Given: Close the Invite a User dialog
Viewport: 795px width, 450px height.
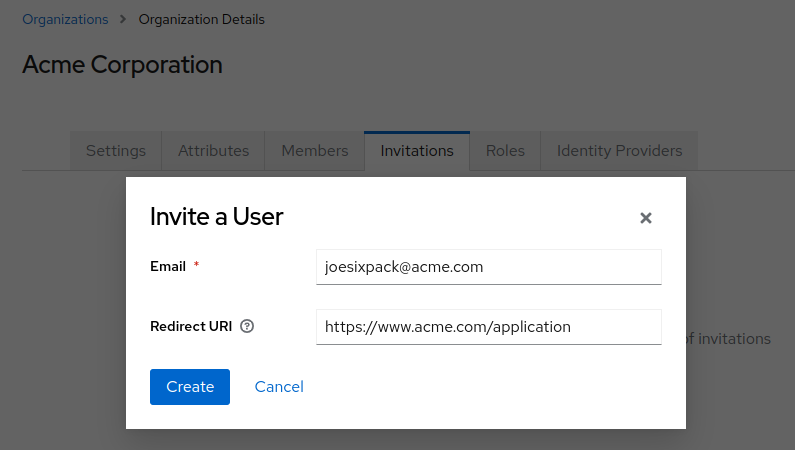Looking at the screenshot, I should tap(646, 218).
